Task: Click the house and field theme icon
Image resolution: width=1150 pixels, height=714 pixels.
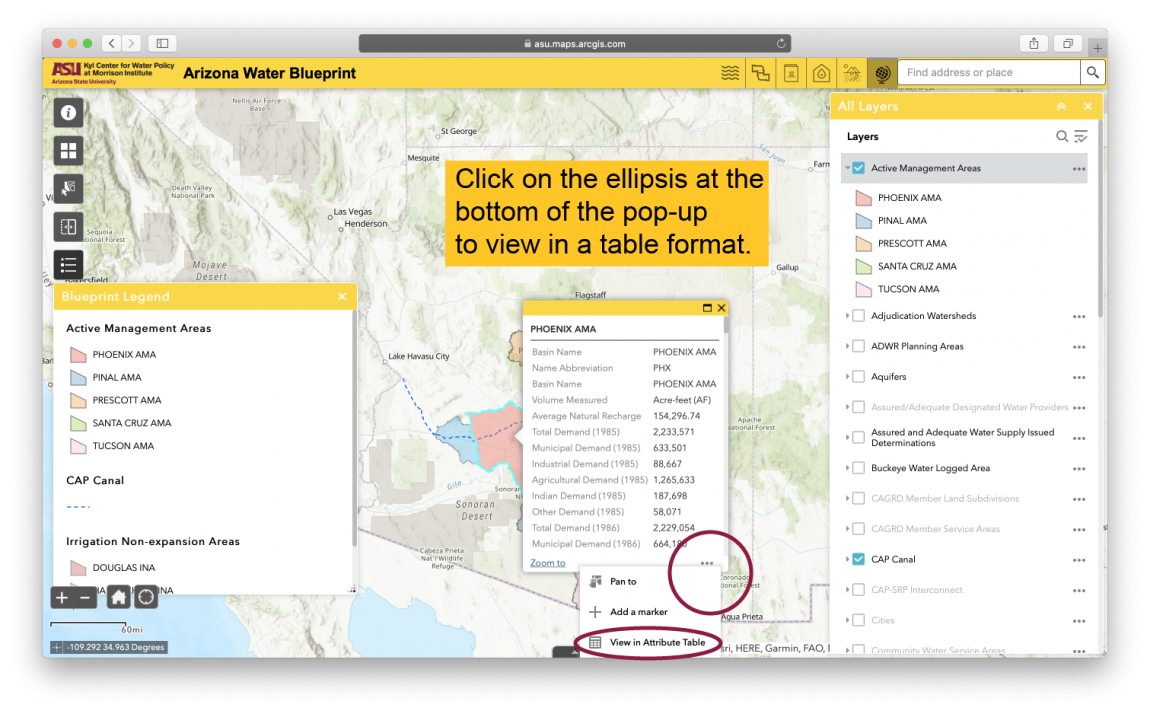Action: click(851, 73)
